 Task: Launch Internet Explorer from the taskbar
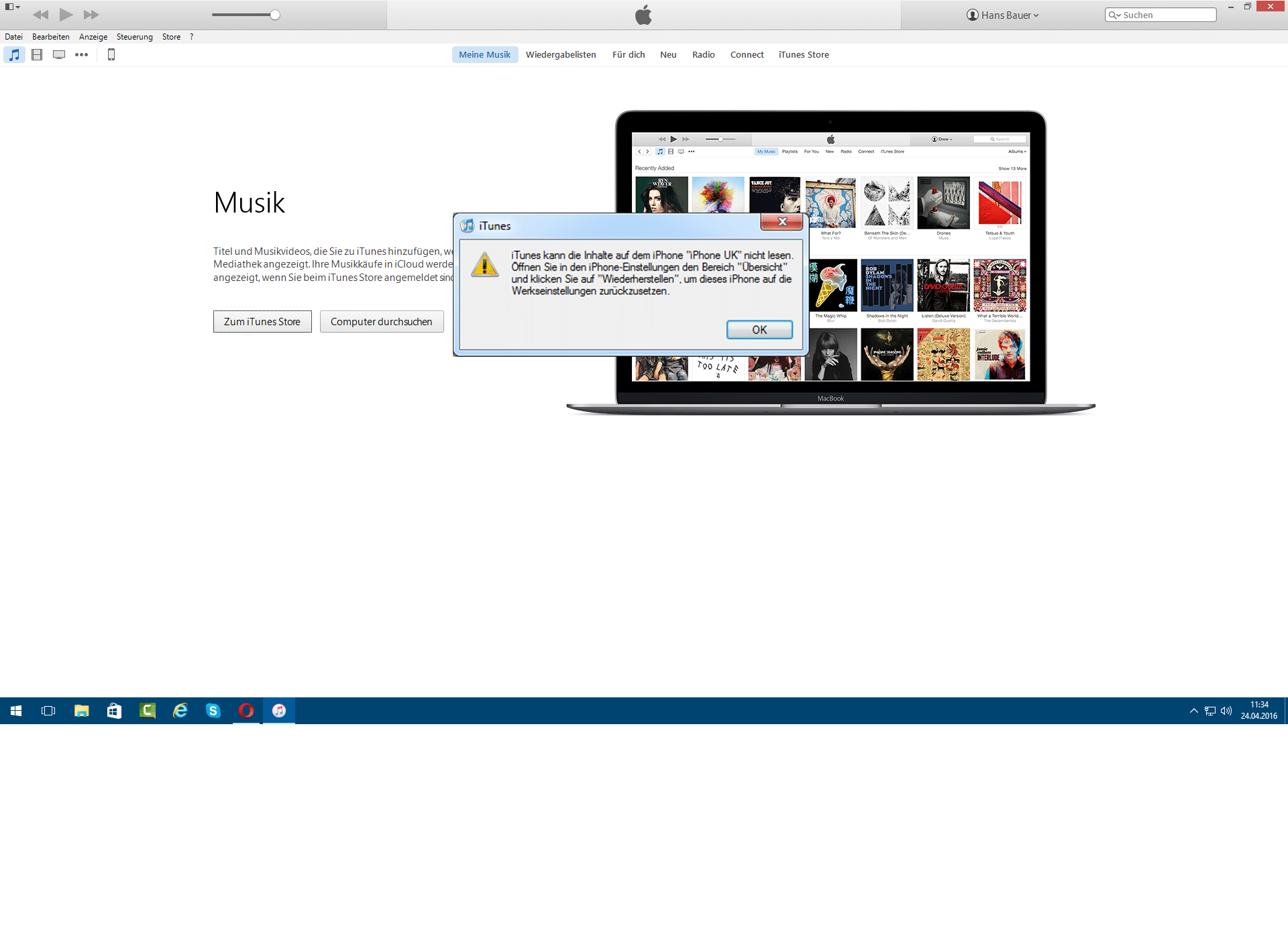pos(180,711)
